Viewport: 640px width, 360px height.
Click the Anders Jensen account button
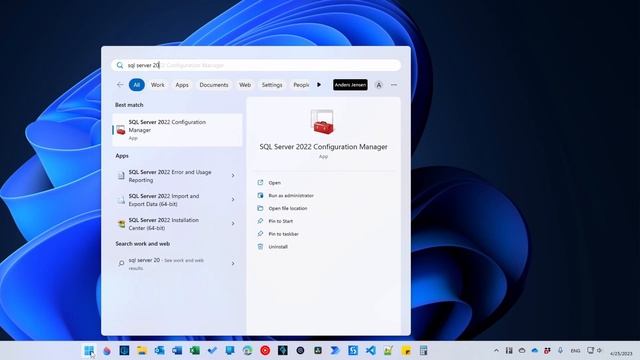tap(350, 85)
